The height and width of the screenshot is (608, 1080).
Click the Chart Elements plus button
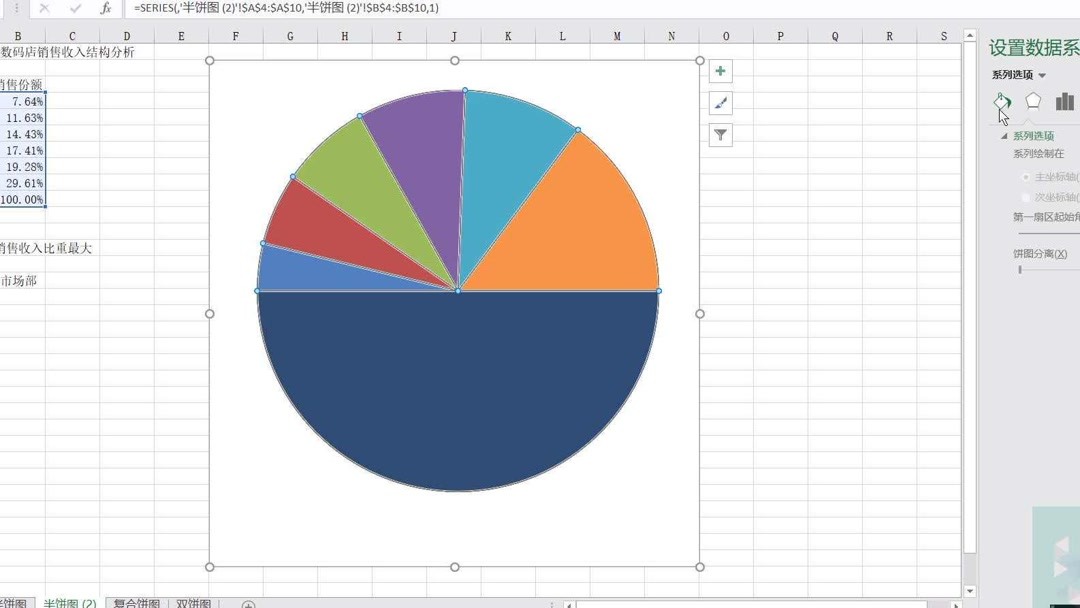pyautogui.click(x=719, y=71)
